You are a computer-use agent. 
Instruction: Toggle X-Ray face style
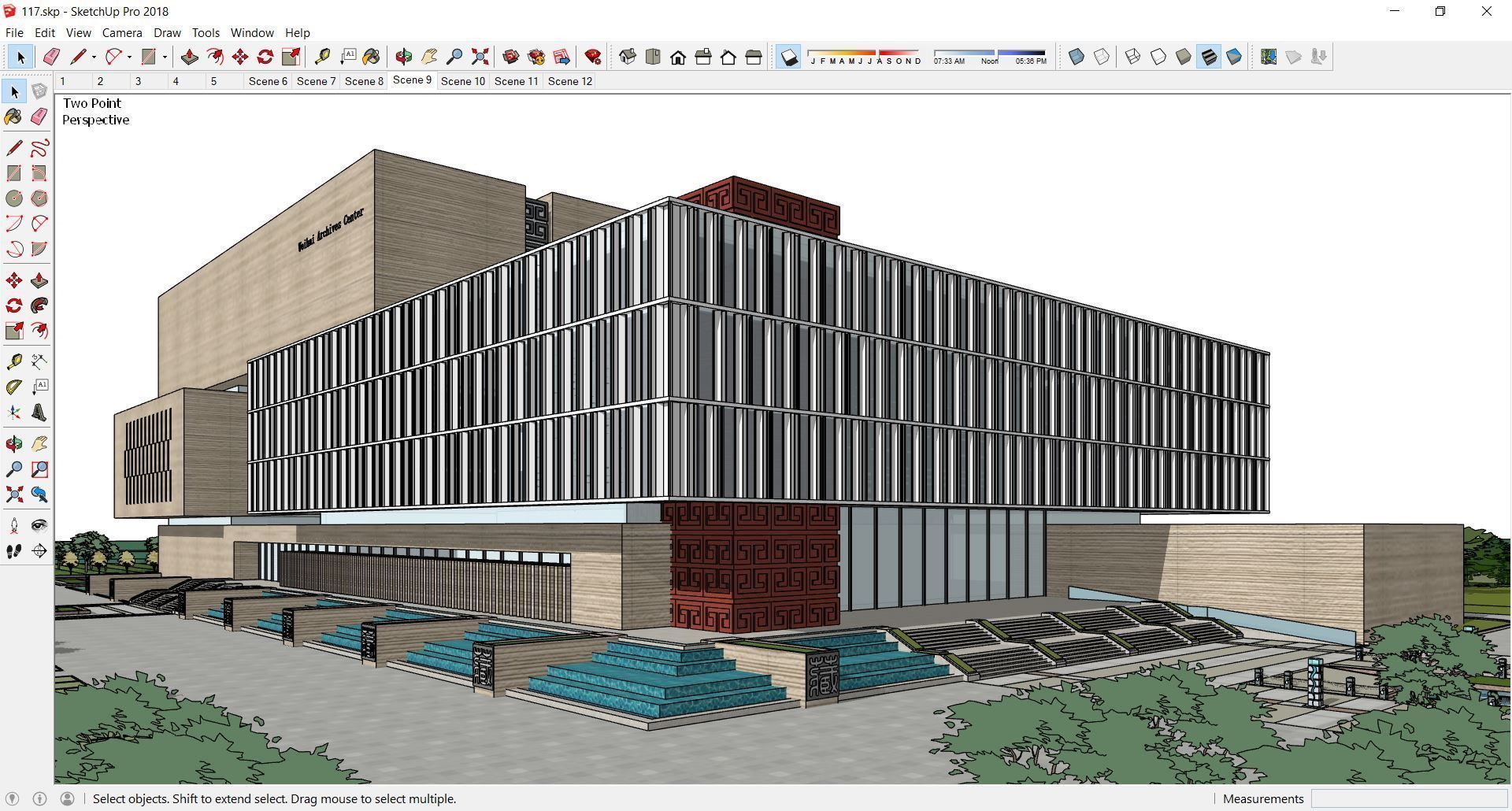[x=1077, y=57]
